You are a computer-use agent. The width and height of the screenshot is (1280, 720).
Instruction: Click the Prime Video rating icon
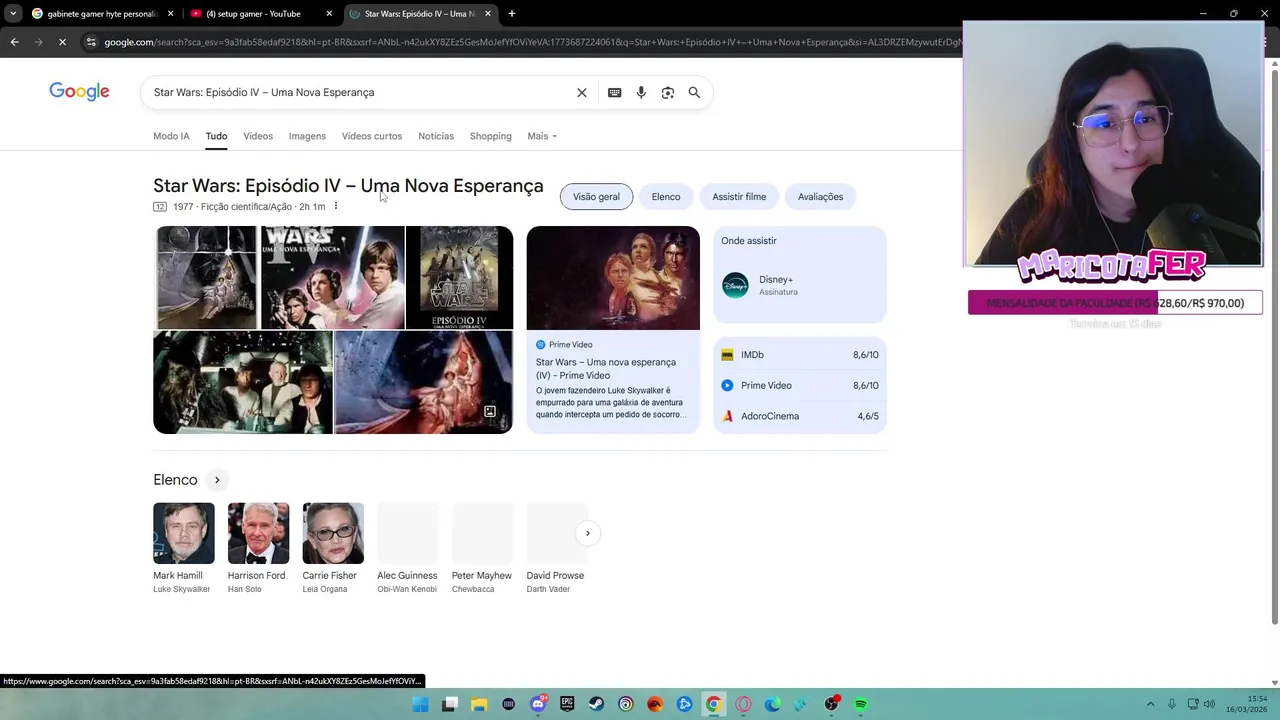click(x=727, y=385)
